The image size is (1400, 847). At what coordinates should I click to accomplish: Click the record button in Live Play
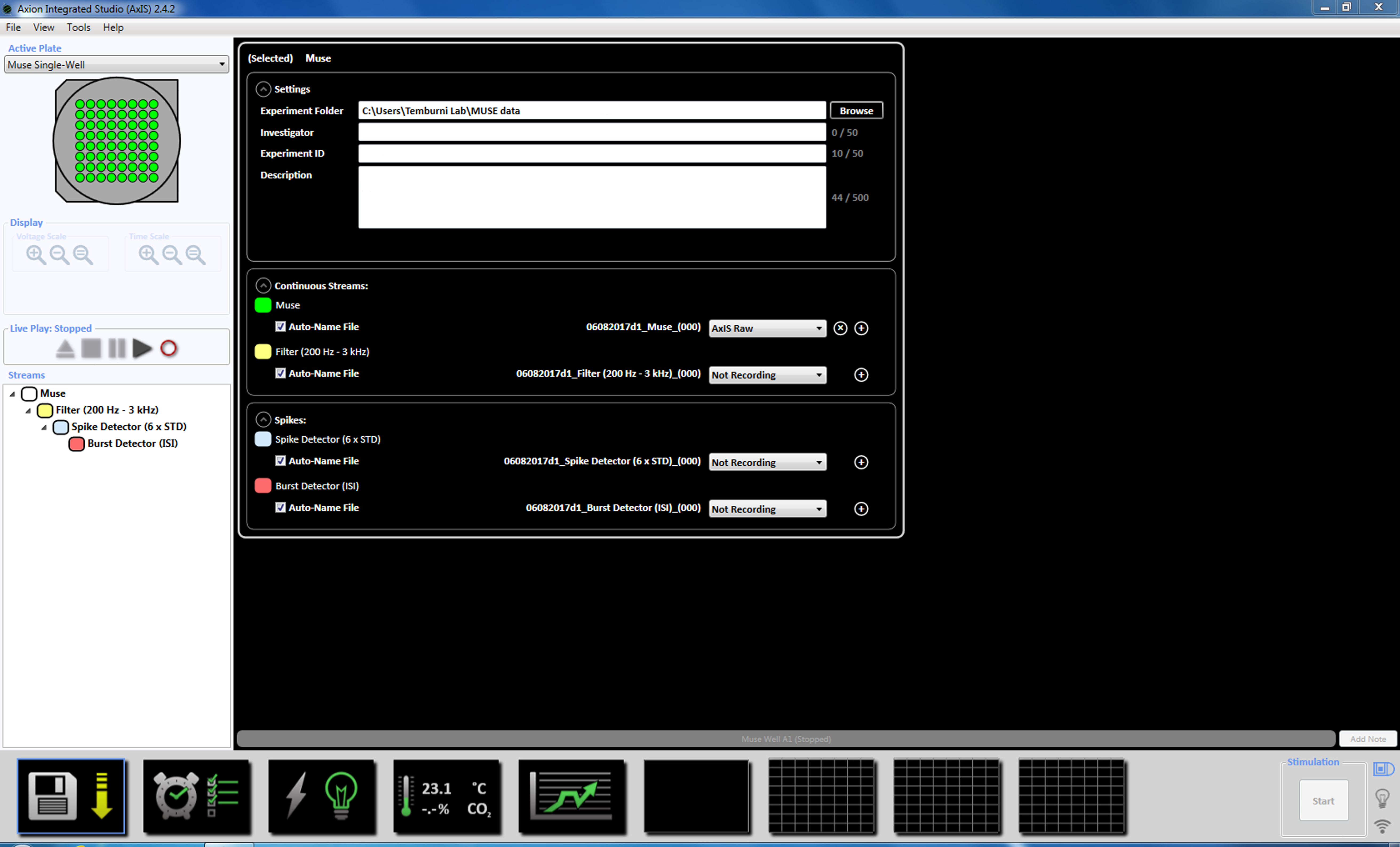point(168,348)
